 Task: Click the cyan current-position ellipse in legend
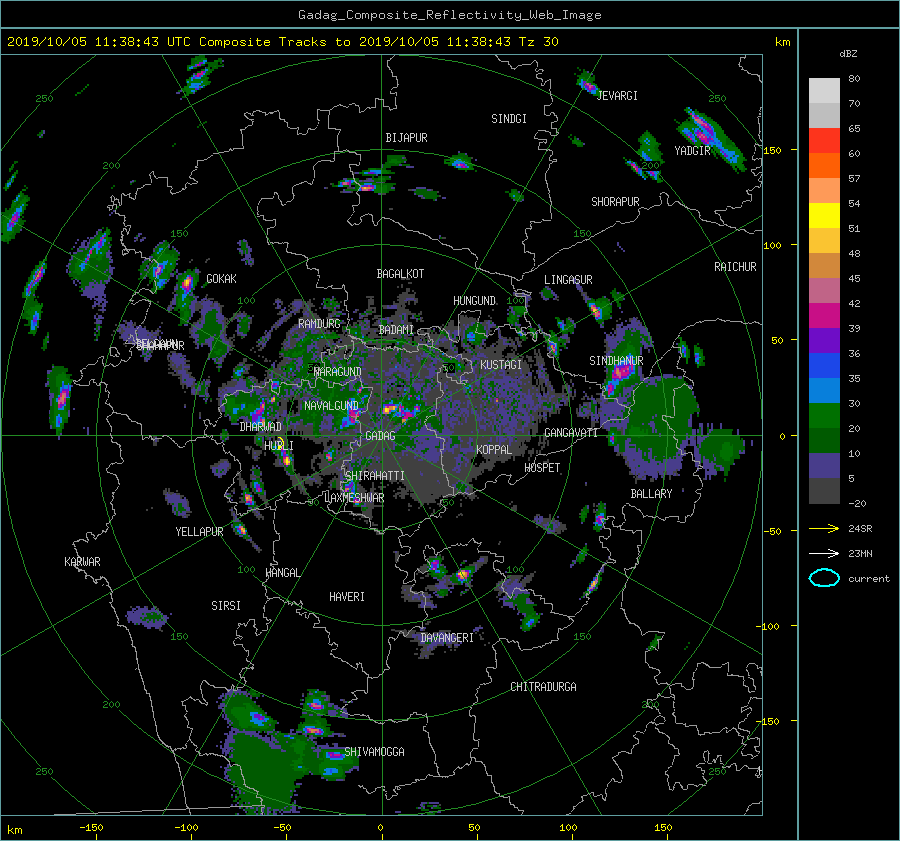tap(824, 578)
